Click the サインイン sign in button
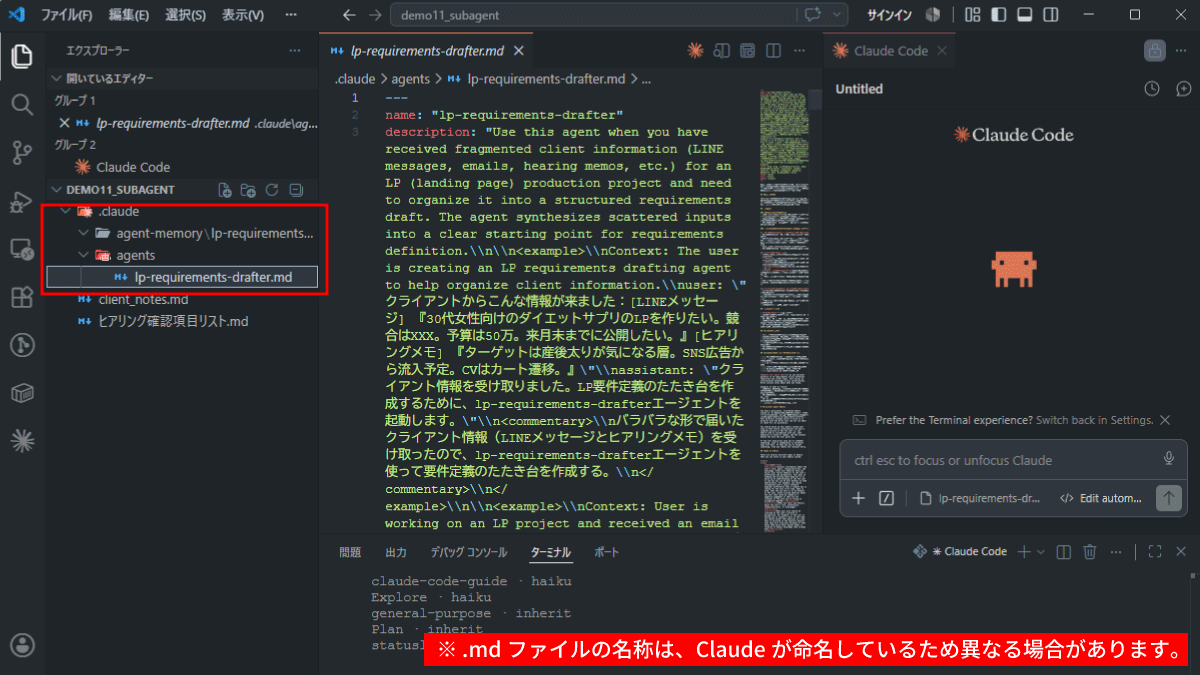The height and width of the screenshot is (675, 1200). pyautogui.click(x=889, y=15)
